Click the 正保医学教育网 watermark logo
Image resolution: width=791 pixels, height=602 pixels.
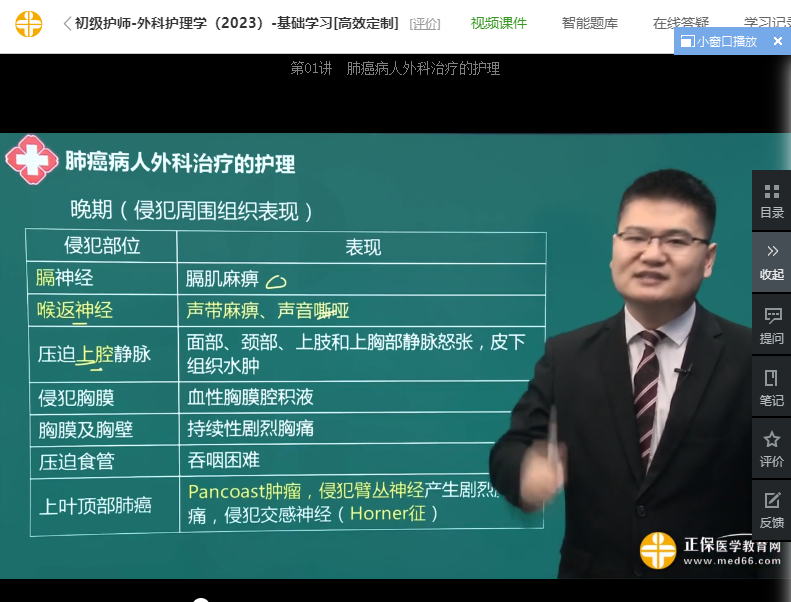pos(711,551)
